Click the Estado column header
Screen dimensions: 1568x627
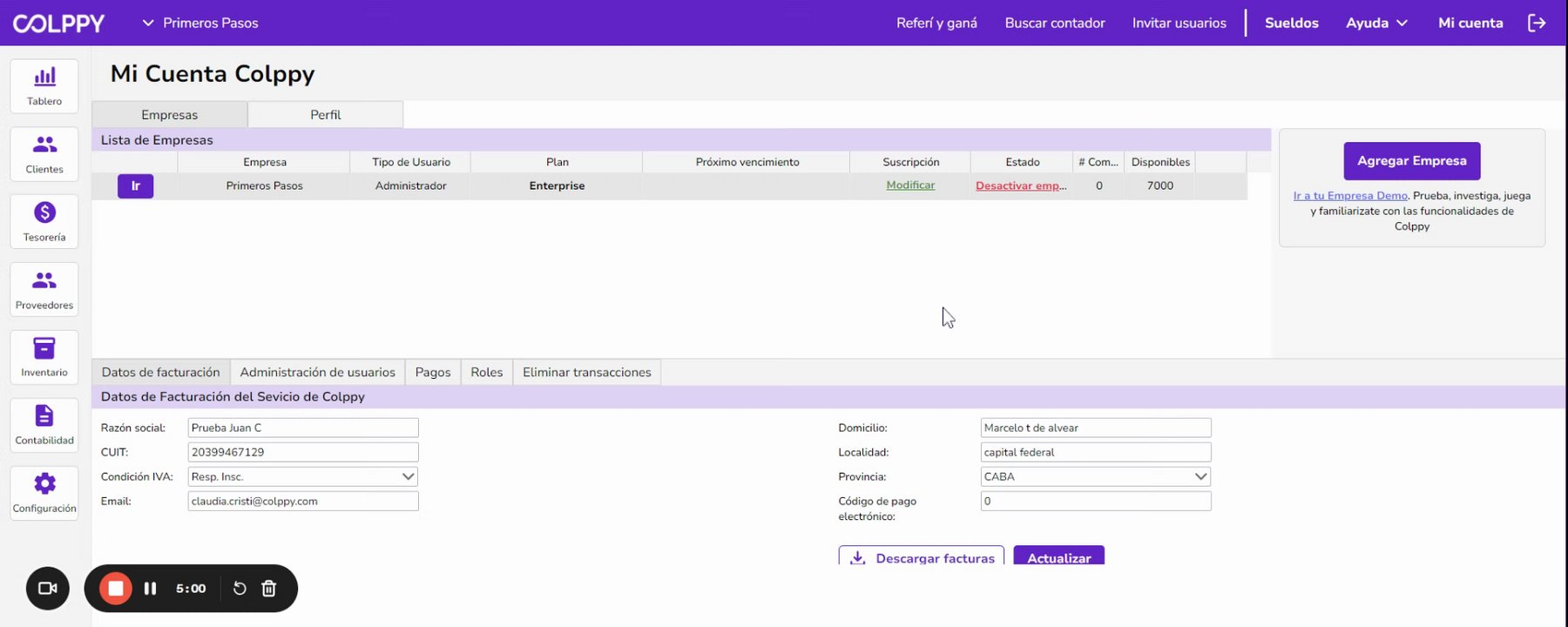pyautogui.click(x=1023, y=162)
